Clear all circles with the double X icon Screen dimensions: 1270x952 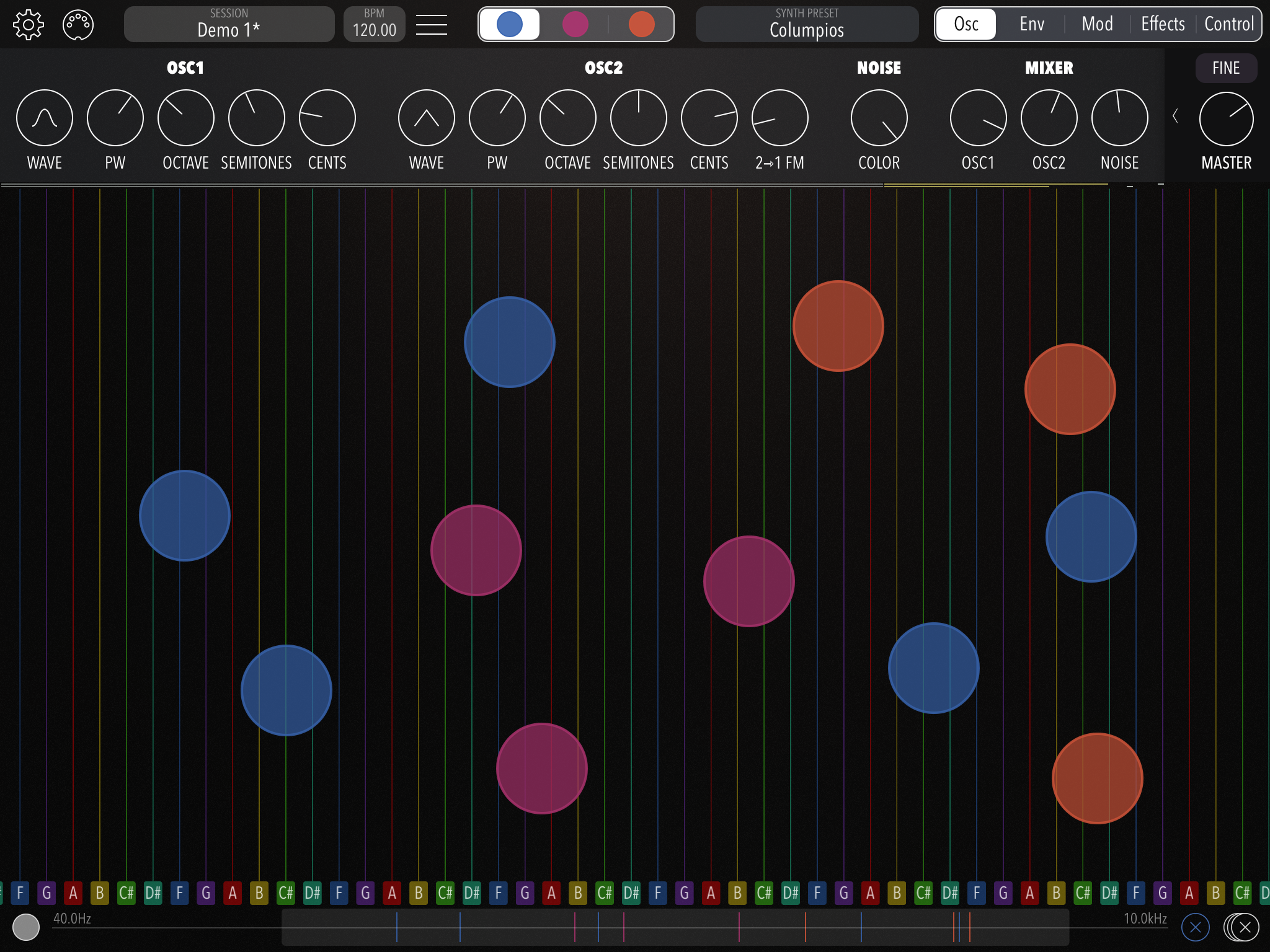[1242, 927]
